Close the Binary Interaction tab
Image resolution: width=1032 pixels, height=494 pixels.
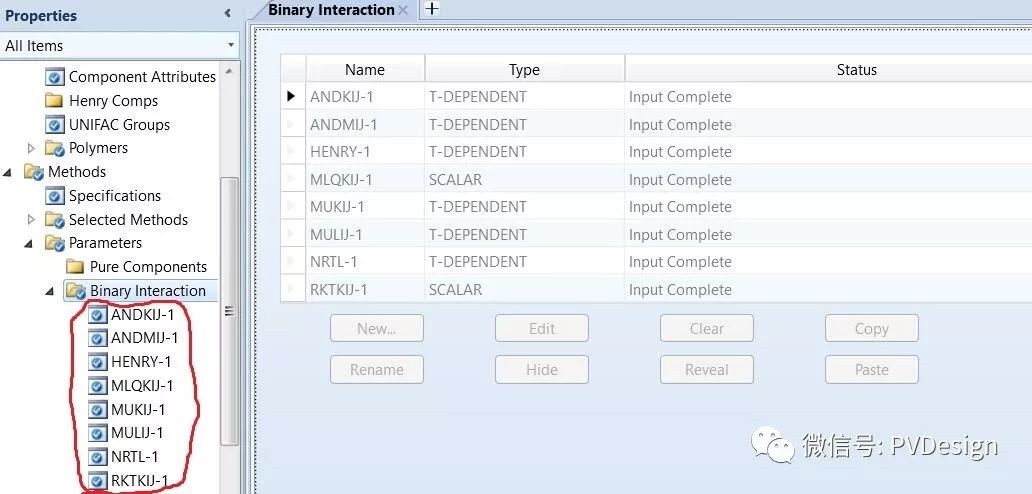(x=403, y=10)
